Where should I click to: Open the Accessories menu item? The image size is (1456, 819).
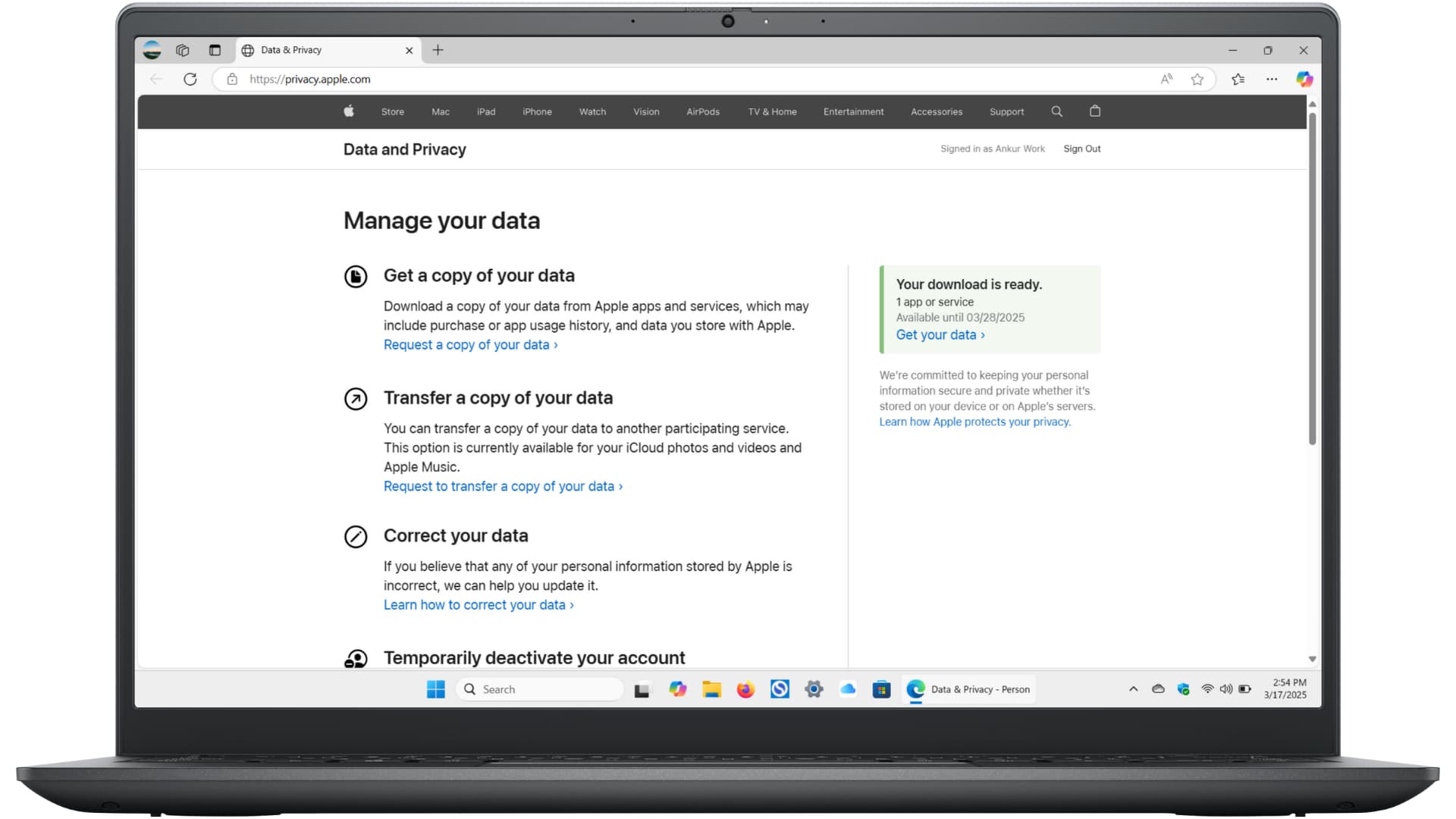click(x=937, y=111)
